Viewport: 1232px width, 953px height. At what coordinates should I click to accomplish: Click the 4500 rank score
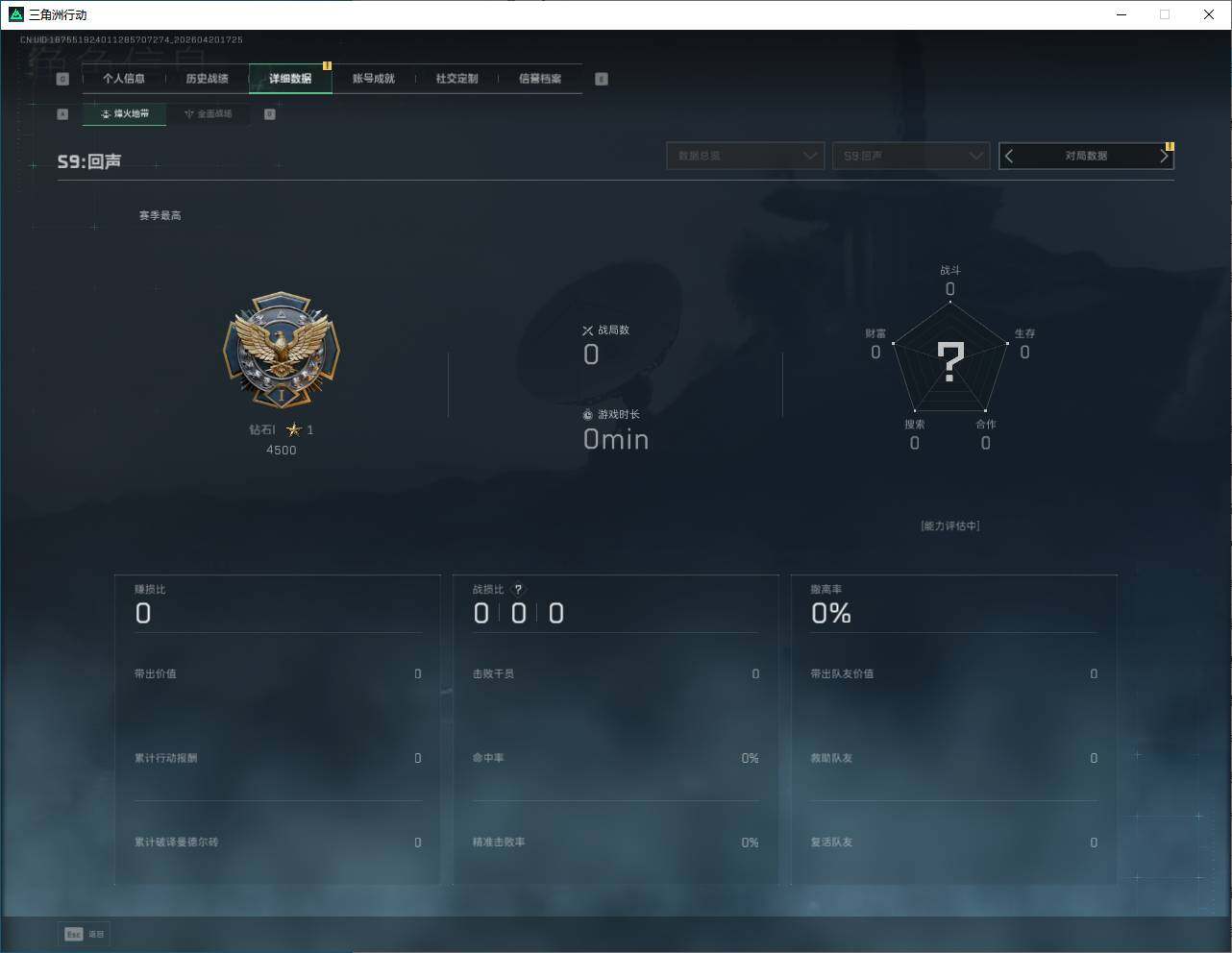(x=282, y=450)
